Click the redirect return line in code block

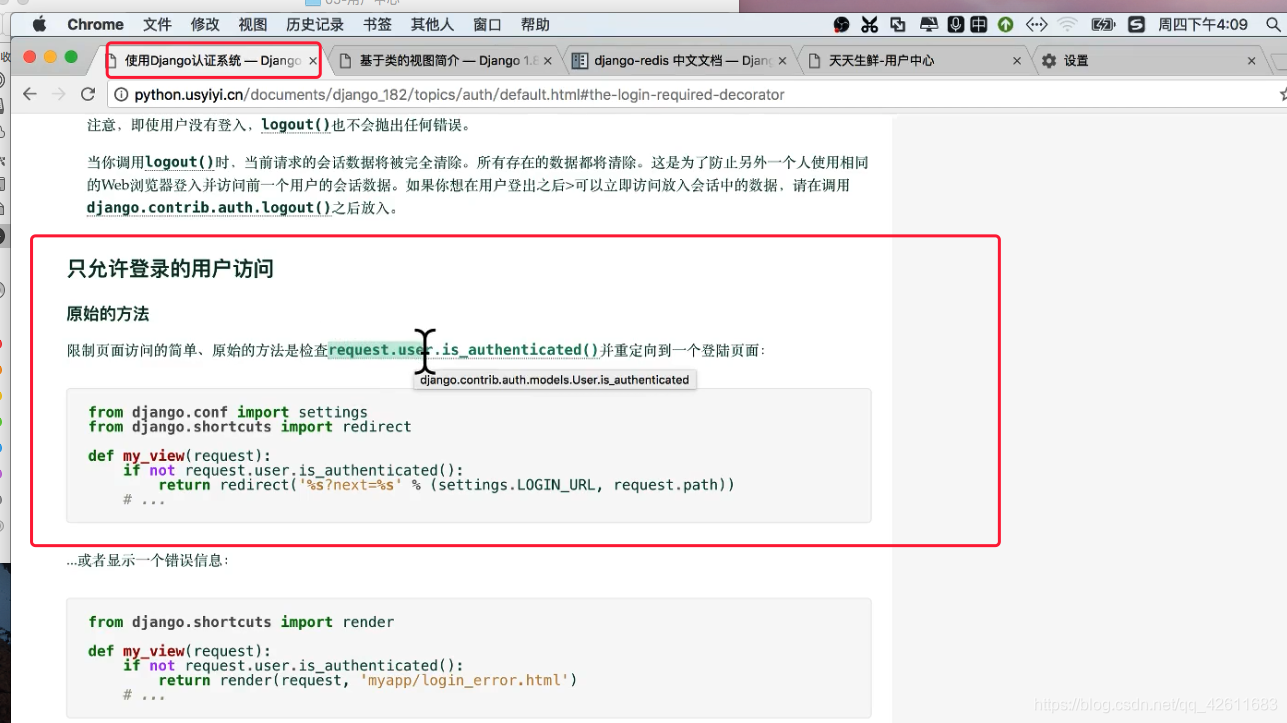click(x=447, y=485)
